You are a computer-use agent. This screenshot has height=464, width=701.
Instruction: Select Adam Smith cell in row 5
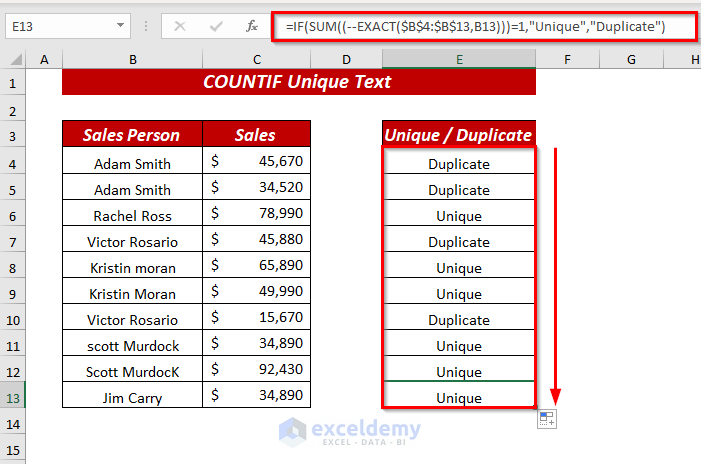click(132, 187)
